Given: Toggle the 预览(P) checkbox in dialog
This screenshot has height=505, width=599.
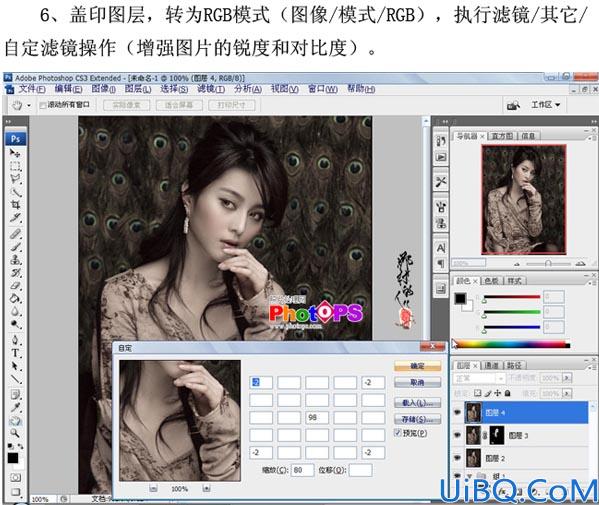Looking at the screenshot, I should (x=398, y=432).
